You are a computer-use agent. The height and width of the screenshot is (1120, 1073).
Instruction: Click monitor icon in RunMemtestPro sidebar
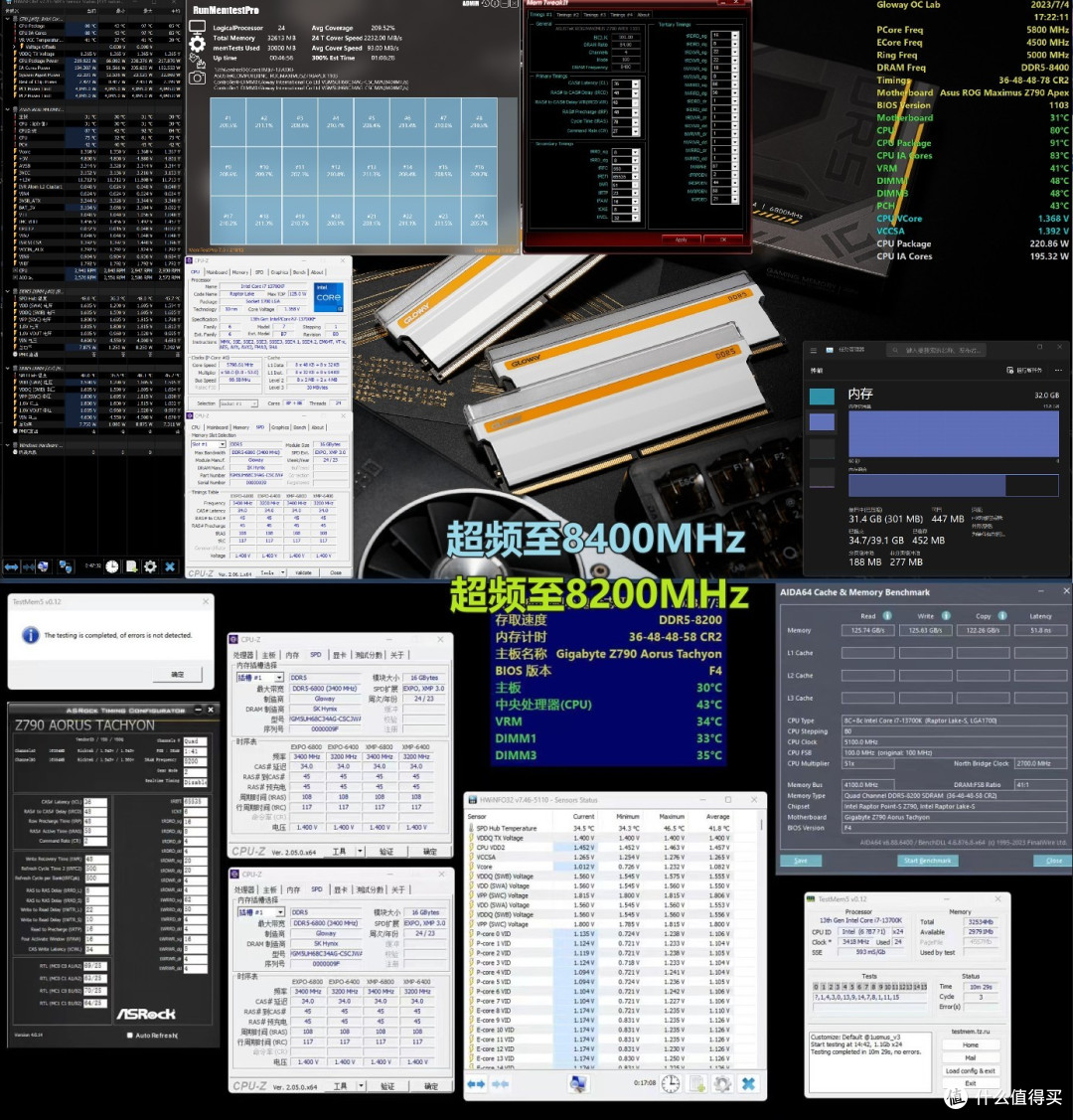point(197,27)
